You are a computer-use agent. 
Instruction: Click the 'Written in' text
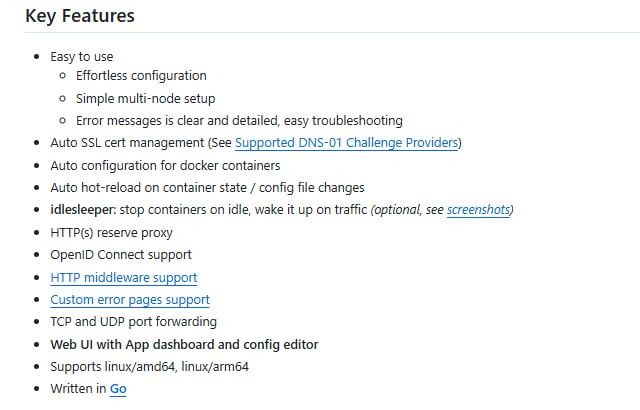point(77,389)
